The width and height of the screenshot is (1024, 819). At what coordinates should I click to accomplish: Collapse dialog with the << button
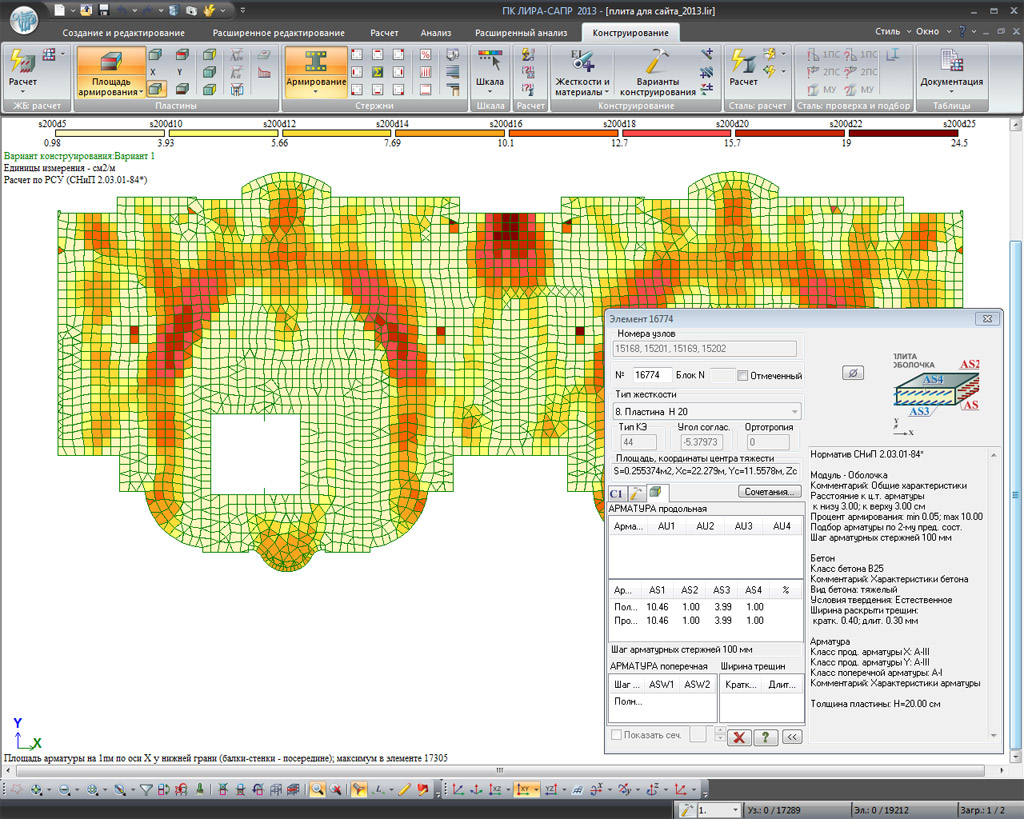[x=792, y=737]
